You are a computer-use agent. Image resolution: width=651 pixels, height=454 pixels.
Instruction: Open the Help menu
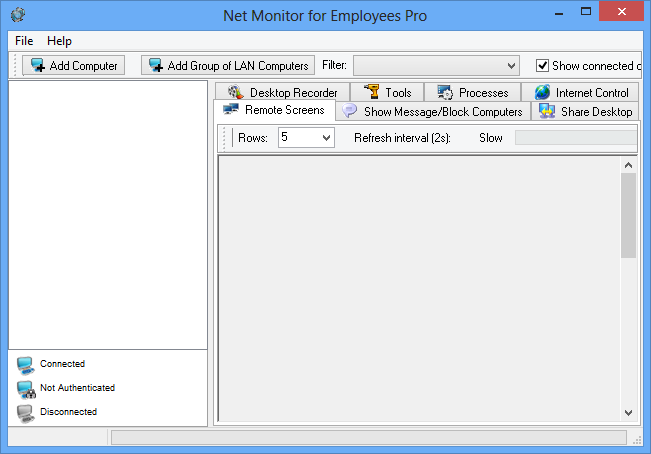pyautogui.click(x=59, y=41)
